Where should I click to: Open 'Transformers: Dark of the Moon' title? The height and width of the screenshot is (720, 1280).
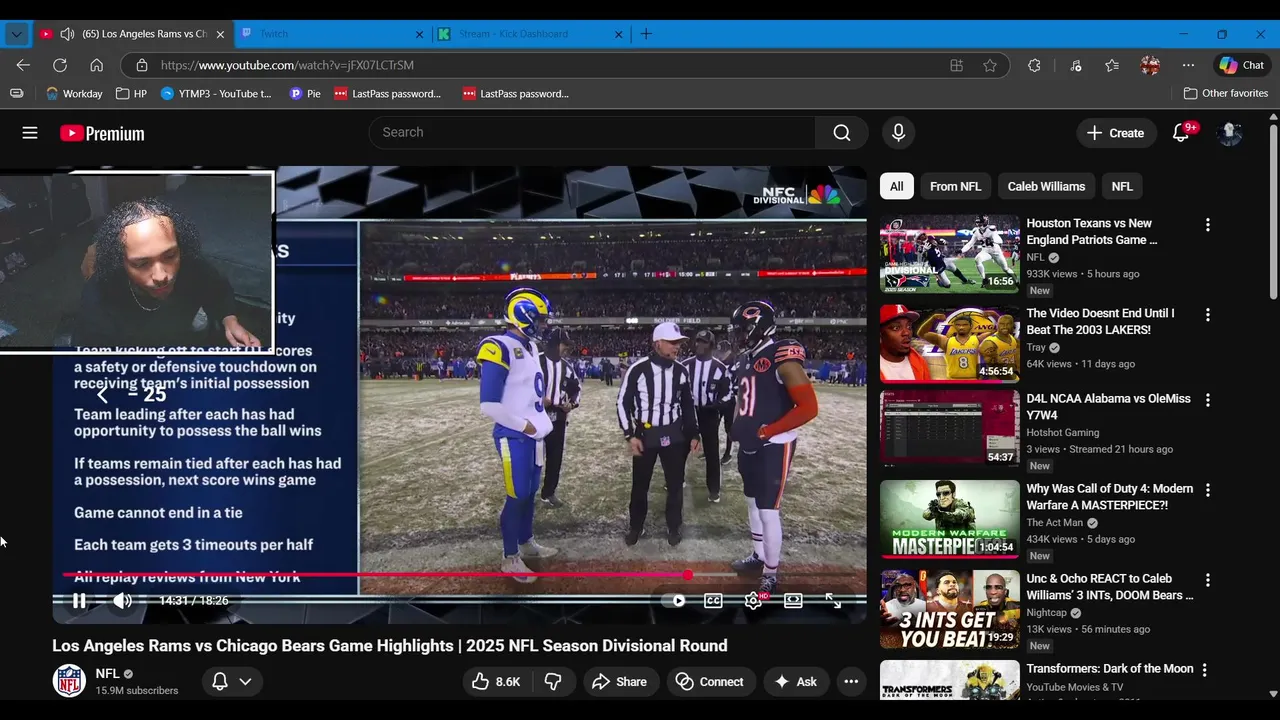click(1110, 668)
